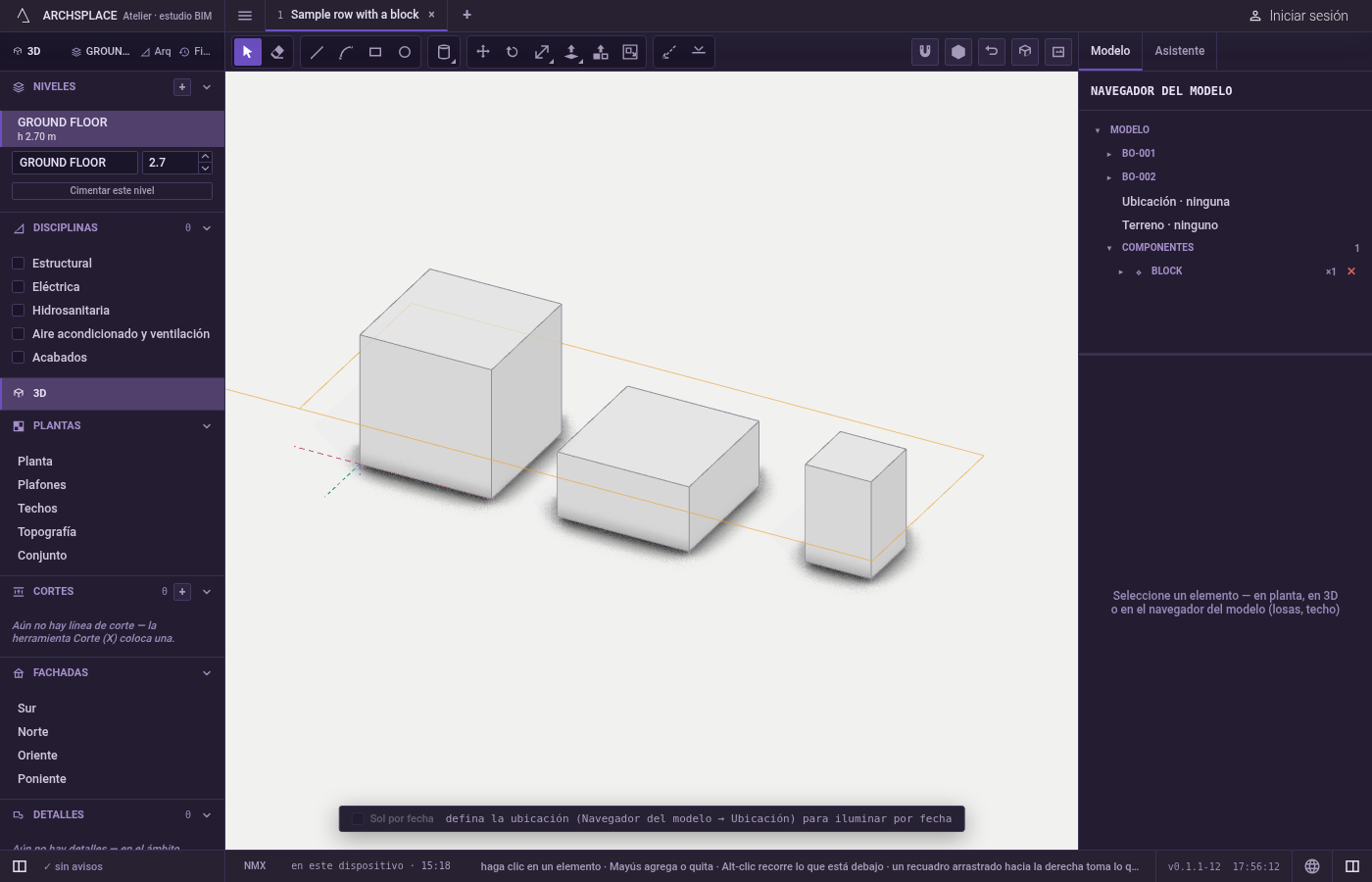Choose the arc drawing tool
This screenshot has height=882, width=1372.
(x=346, y=52)
